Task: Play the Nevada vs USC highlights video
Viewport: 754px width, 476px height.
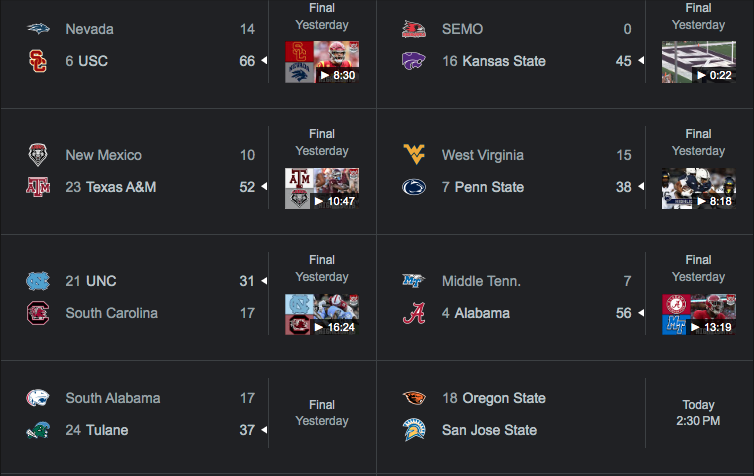Action: click(x=322, y=62)
